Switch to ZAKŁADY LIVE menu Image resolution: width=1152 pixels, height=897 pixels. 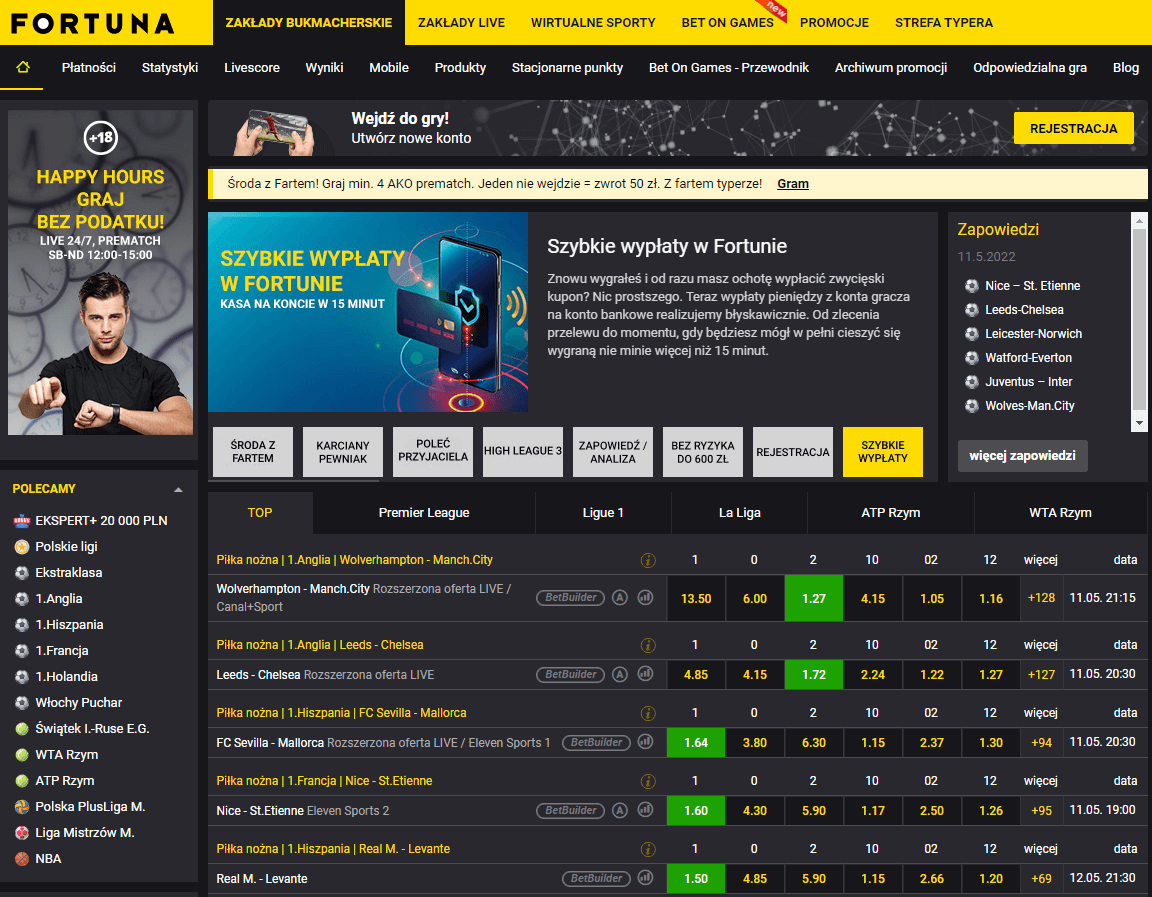461,23
